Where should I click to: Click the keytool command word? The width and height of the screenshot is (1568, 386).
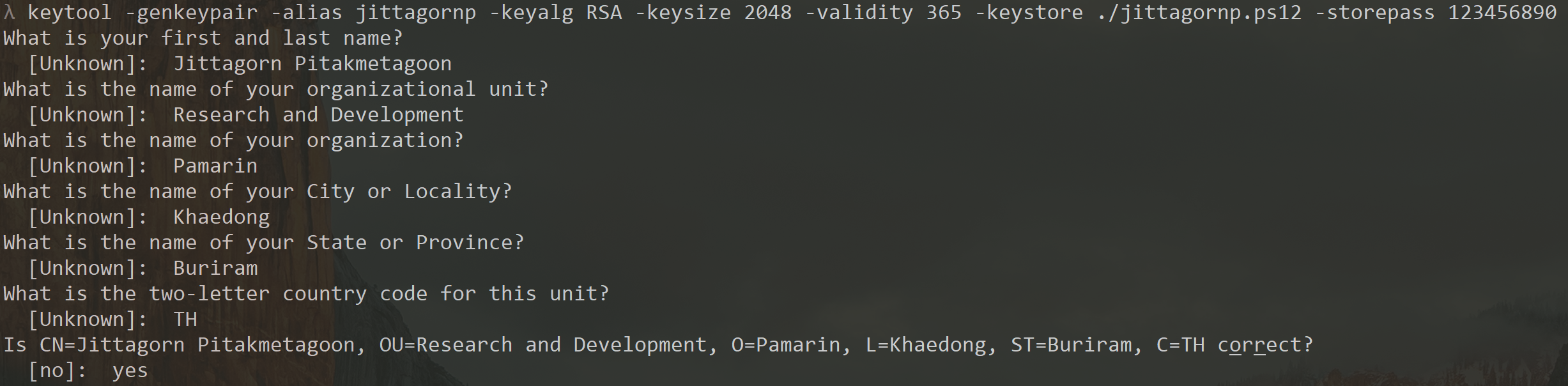click(70, 13)
